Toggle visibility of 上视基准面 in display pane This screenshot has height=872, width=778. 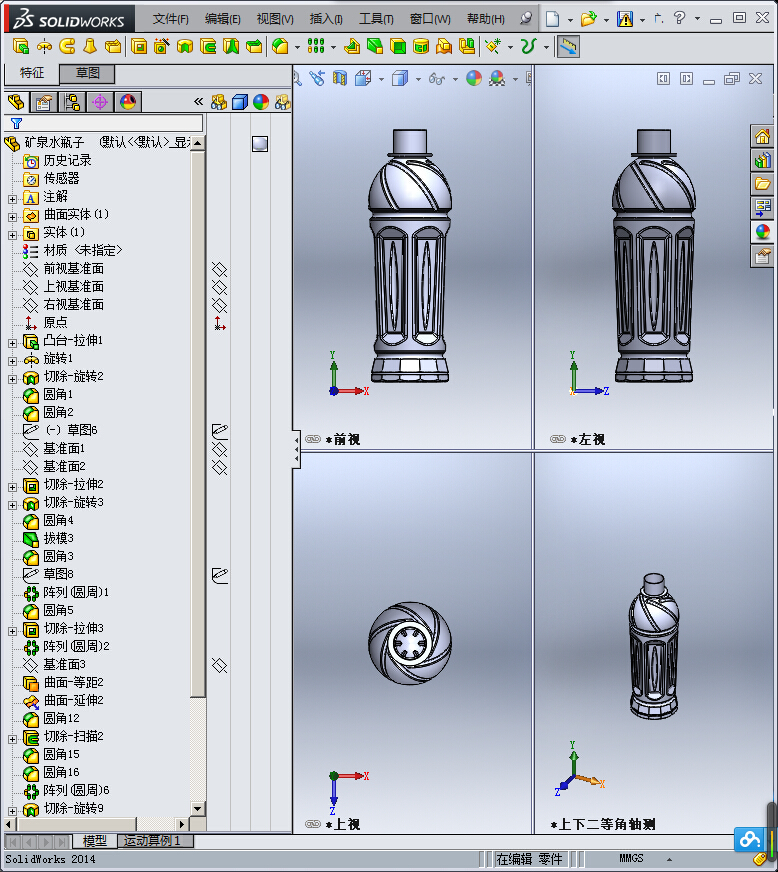click(x=220, y=287)
